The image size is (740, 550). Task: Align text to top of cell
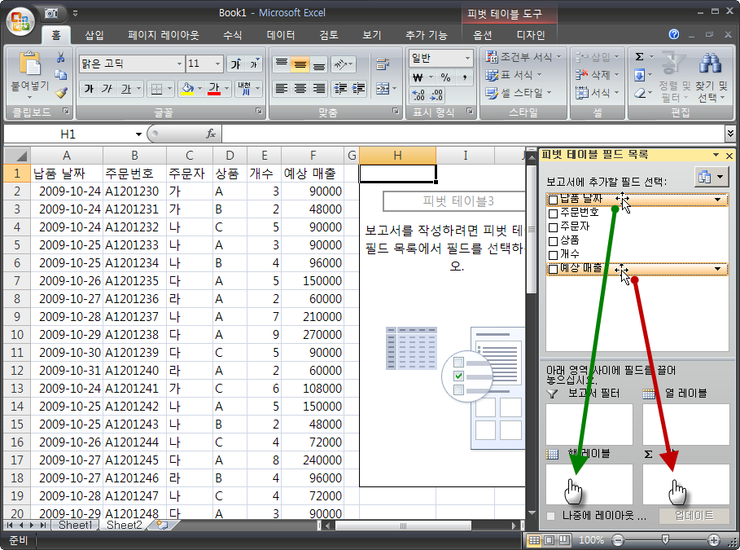[281, 64]
